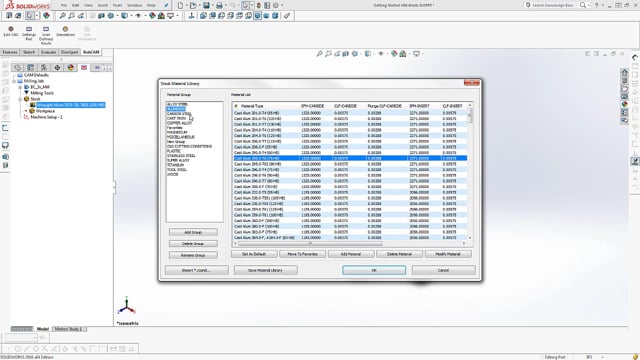Click the Open document icon
This screenshot has width=640, height=360.
click(x=193, y=5)
